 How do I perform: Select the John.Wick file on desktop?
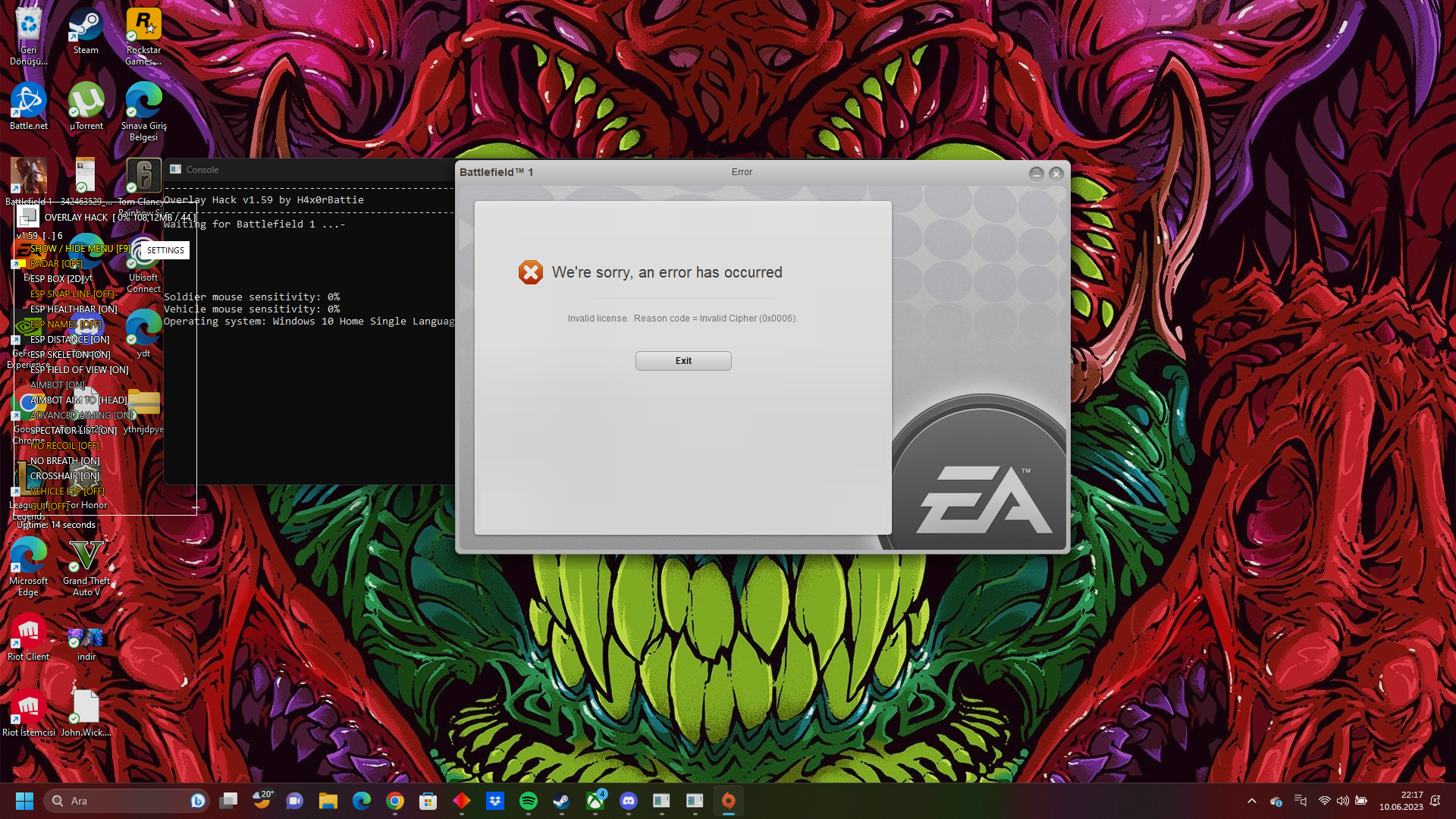pos(86,713)
